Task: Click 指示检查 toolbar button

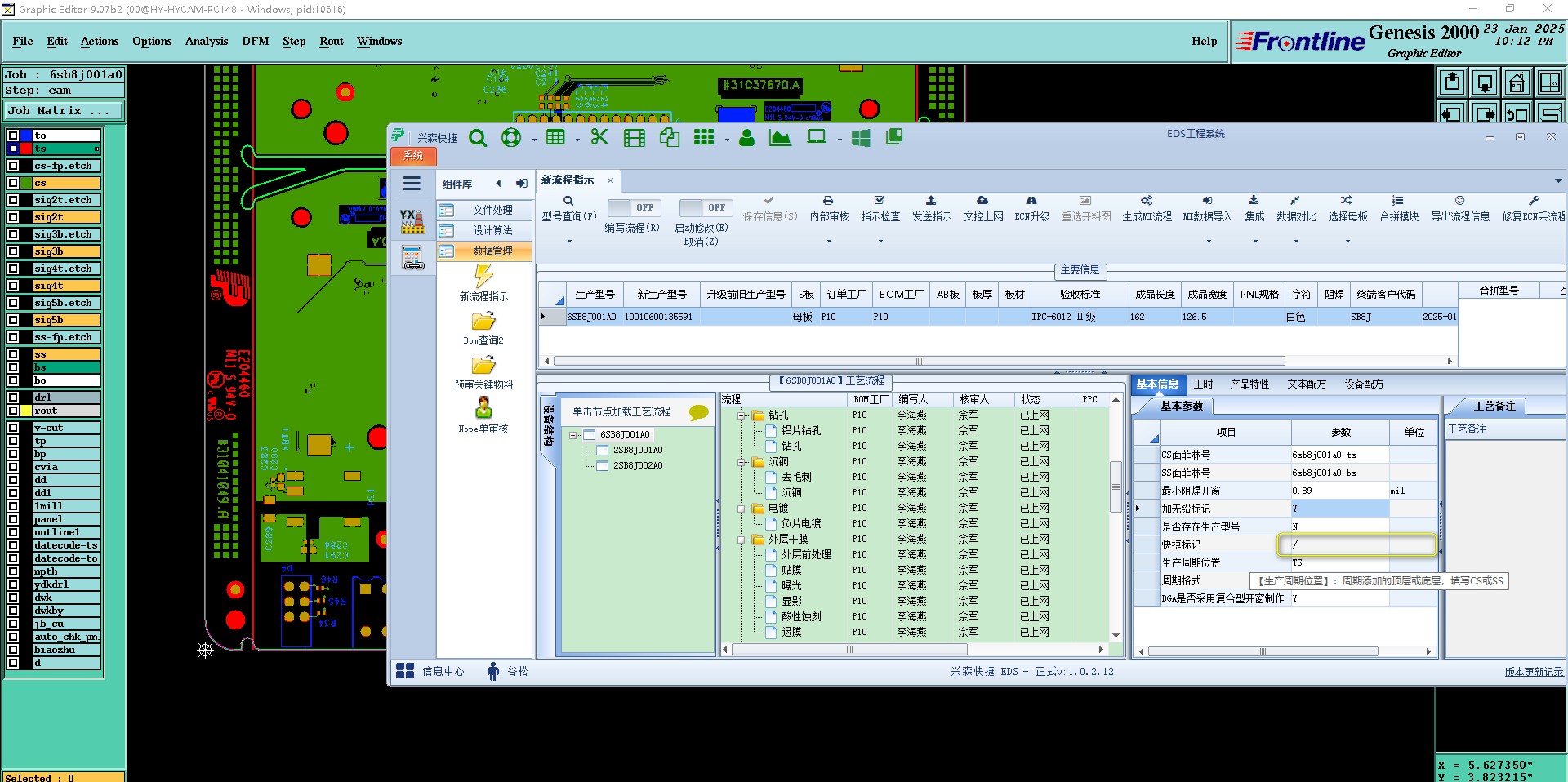Action: (x=880, y=209)
